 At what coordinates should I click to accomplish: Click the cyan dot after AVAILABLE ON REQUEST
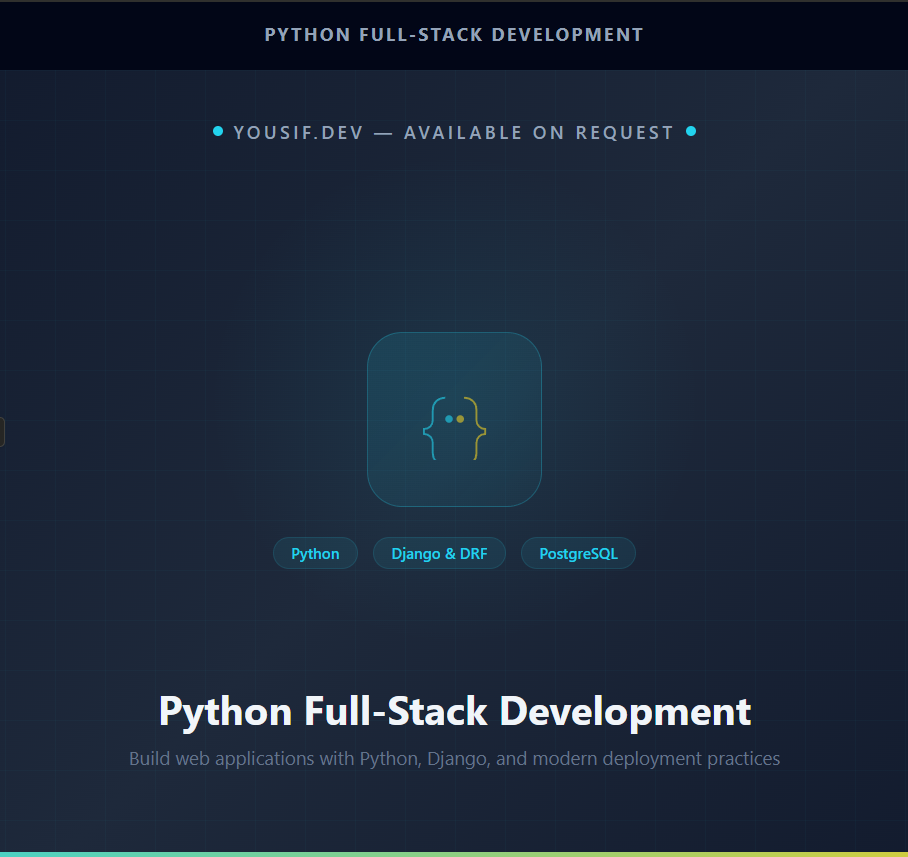click(690, 132)
